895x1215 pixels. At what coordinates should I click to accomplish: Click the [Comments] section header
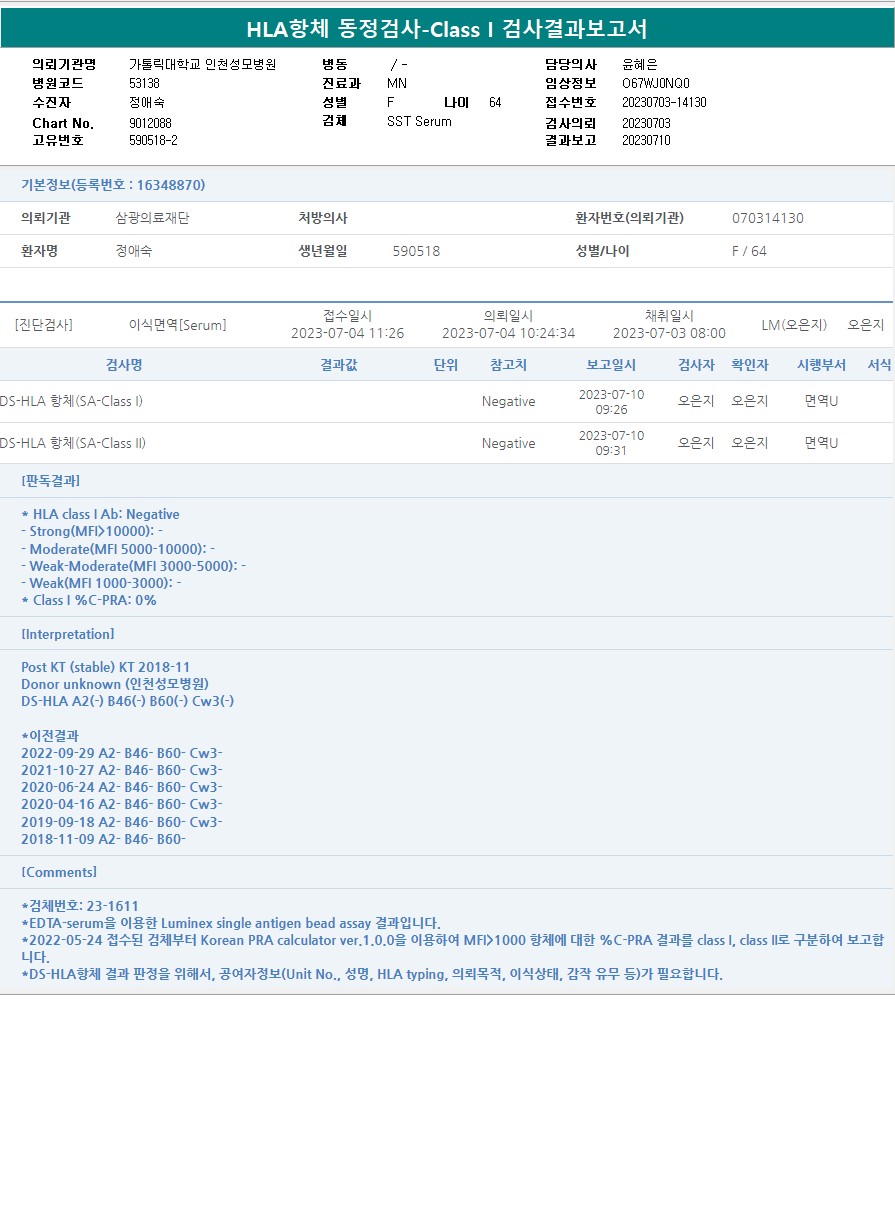pyautogui.click(x=59, y=872)
